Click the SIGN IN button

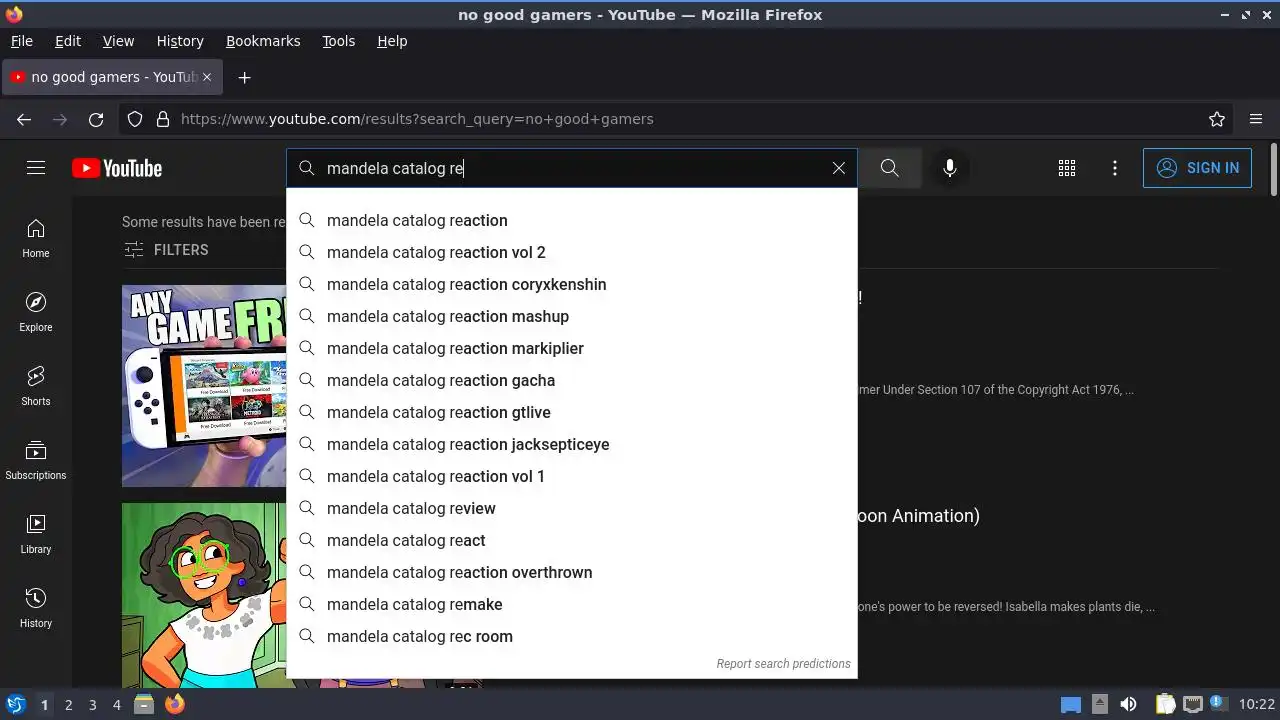pos(1197,168)
